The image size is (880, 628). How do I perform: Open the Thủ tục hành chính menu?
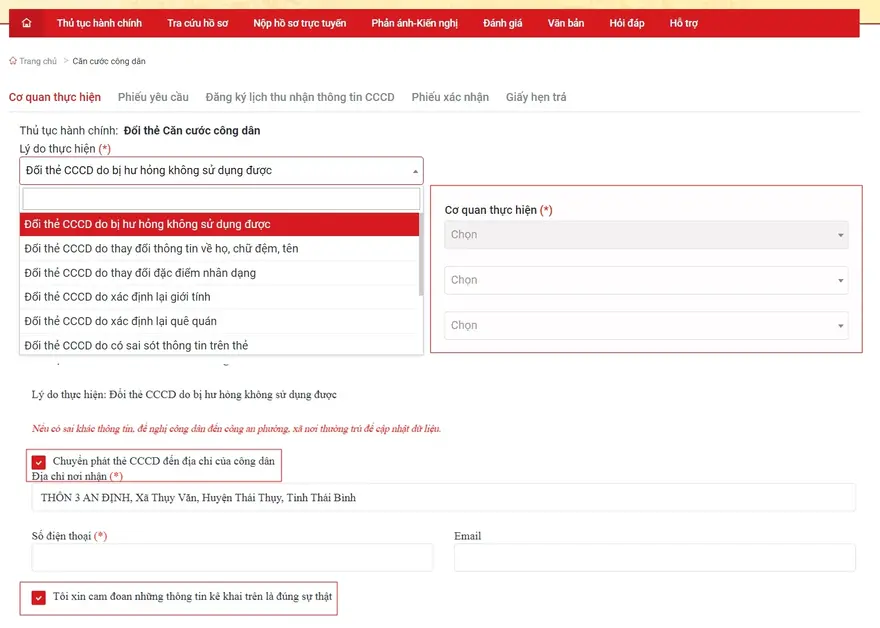click(x=99, y=23)
